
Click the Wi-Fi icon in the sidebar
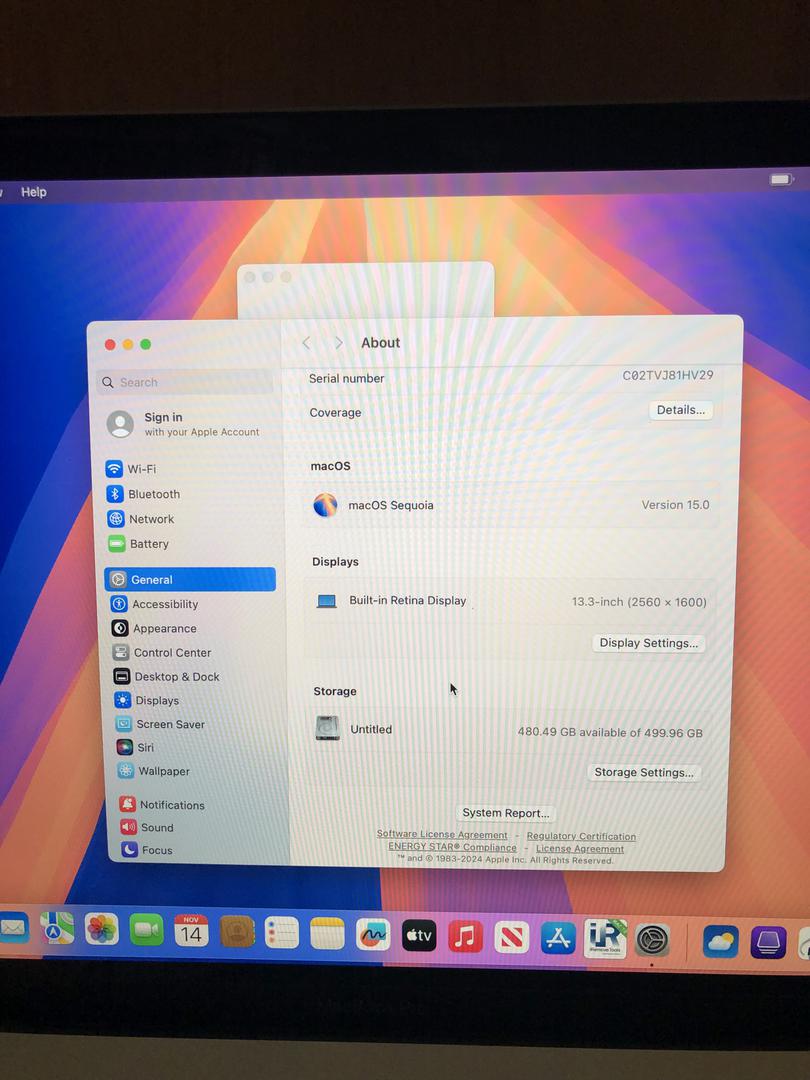pyautogui.click(x=114, y=468)
